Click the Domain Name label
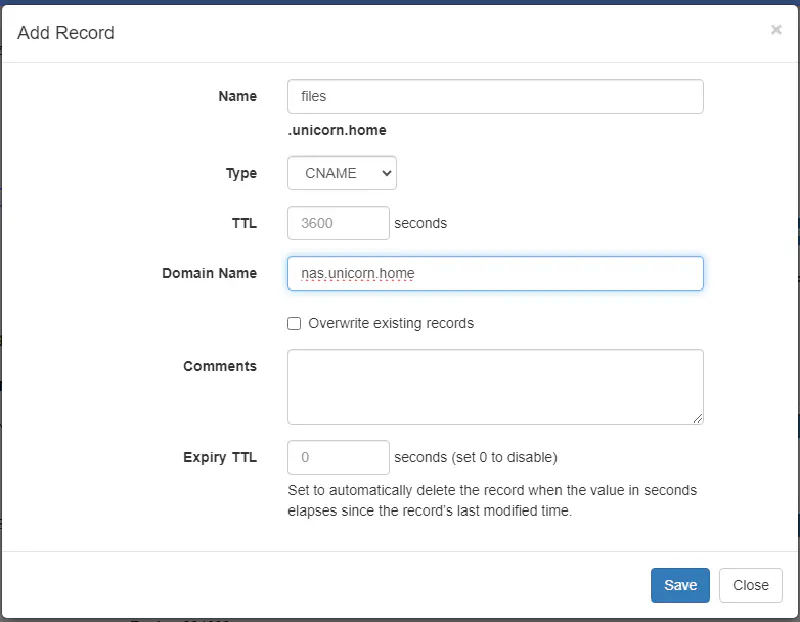Image resolution: width=800 pixels, height=622 pixels. [x=209, y=273]
